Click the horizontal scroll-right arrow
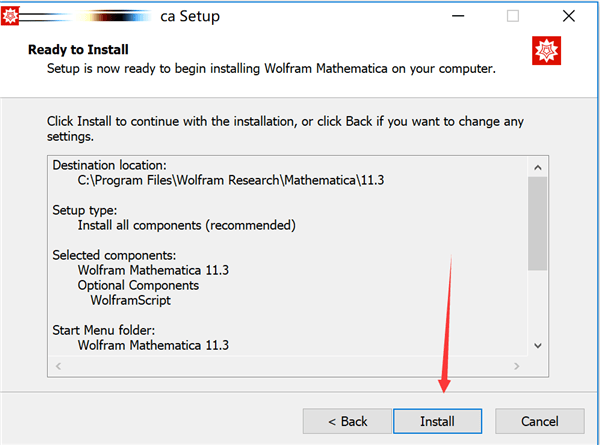 pos(520,366)
